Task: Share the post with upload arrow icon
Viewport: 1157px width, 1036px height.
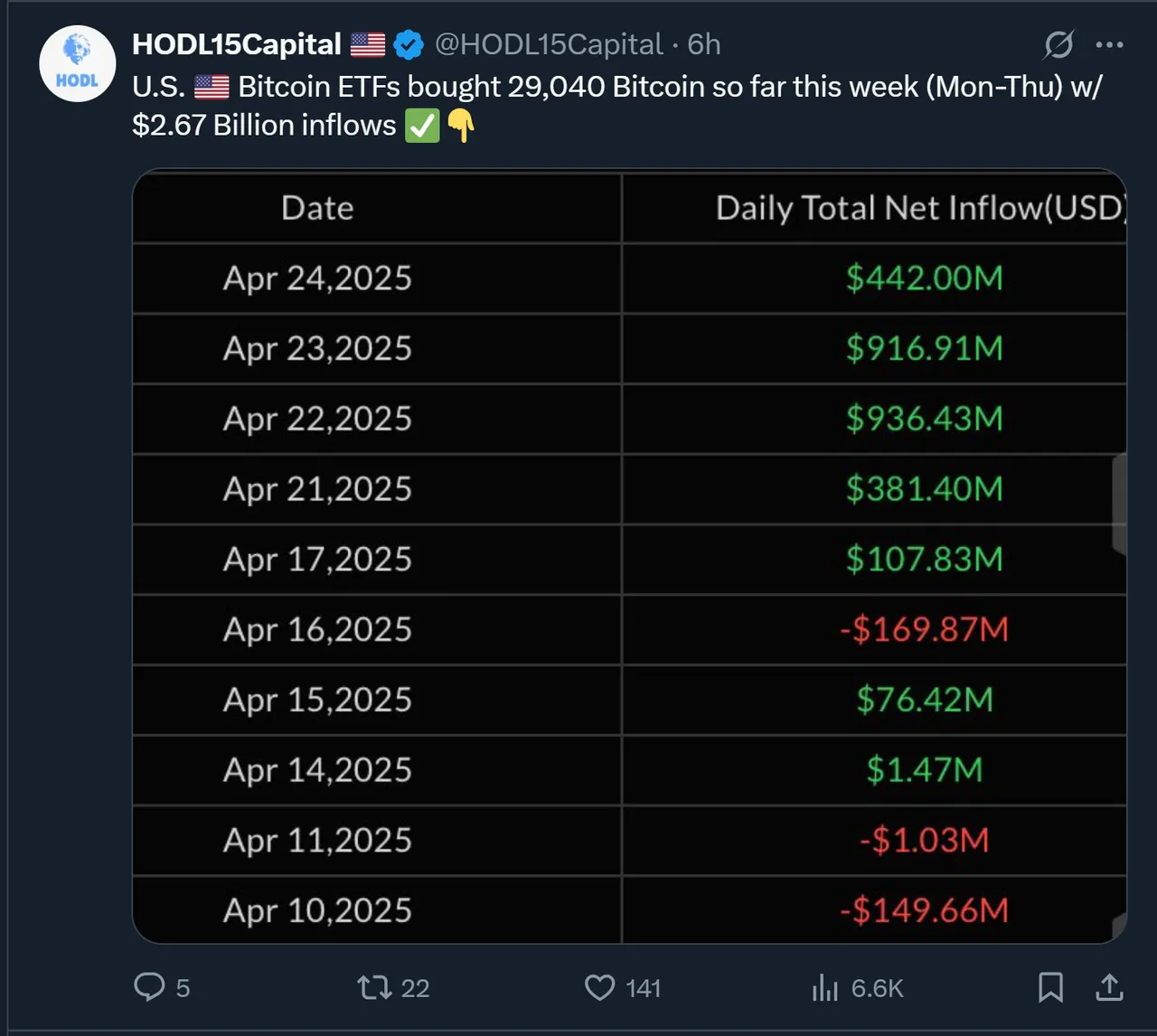Action: click(1109, 987)
